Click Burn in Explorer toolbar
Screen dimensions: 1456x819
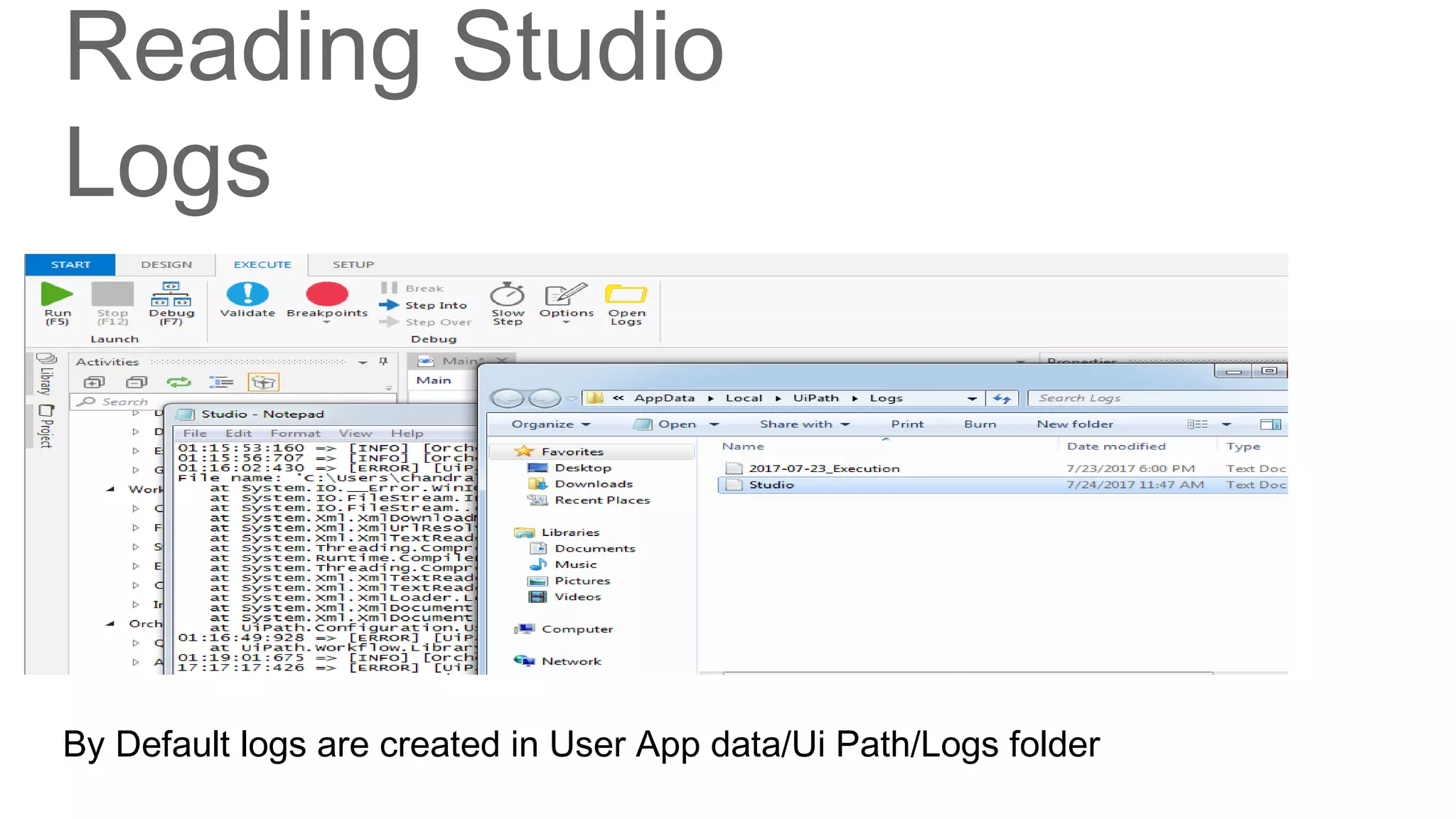980,424
